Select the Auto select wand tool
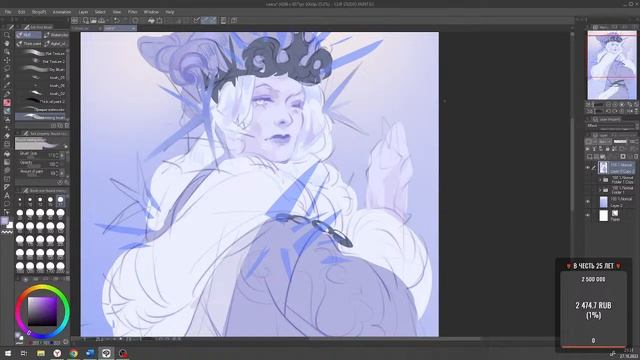 [7, 77]
